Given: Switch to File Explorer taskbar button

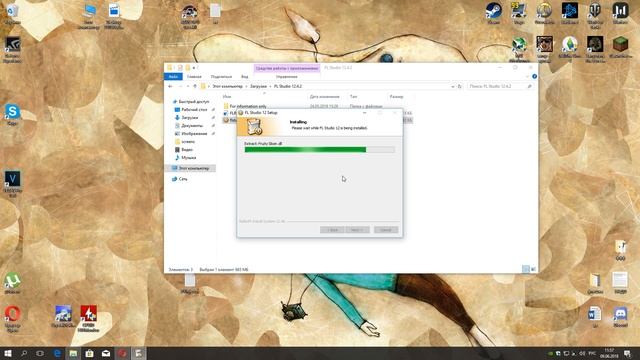Looking at the screenshot, I should [73, 353].
